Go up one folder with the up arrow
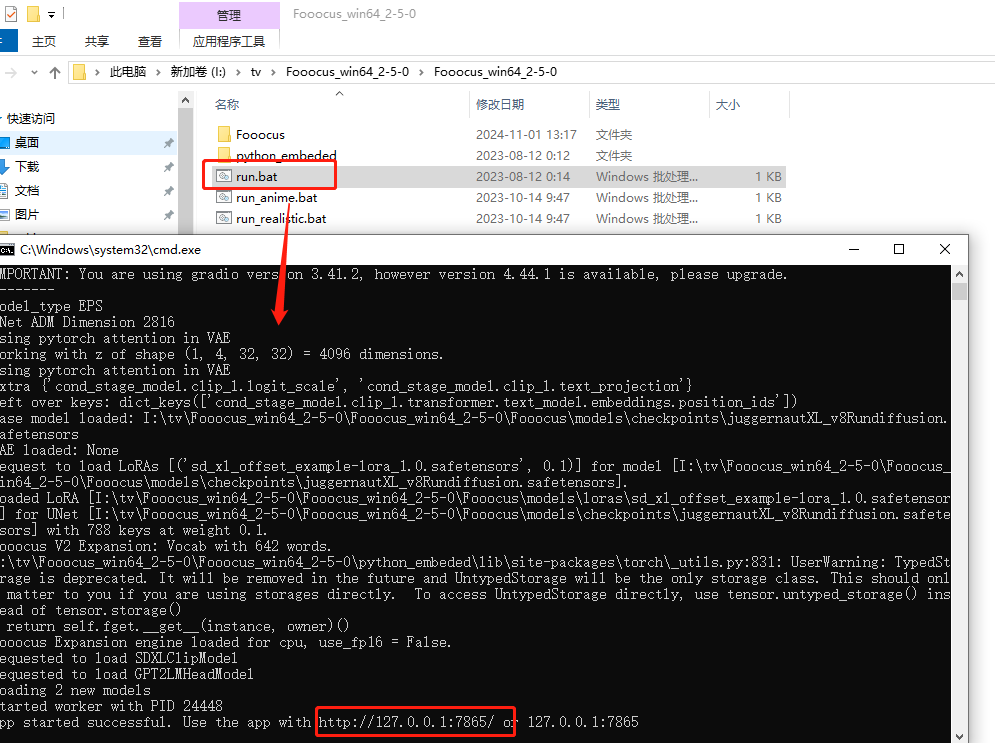The width and height of the screenshot is (995, 743). pyautogui.click(x=55, y=72)
